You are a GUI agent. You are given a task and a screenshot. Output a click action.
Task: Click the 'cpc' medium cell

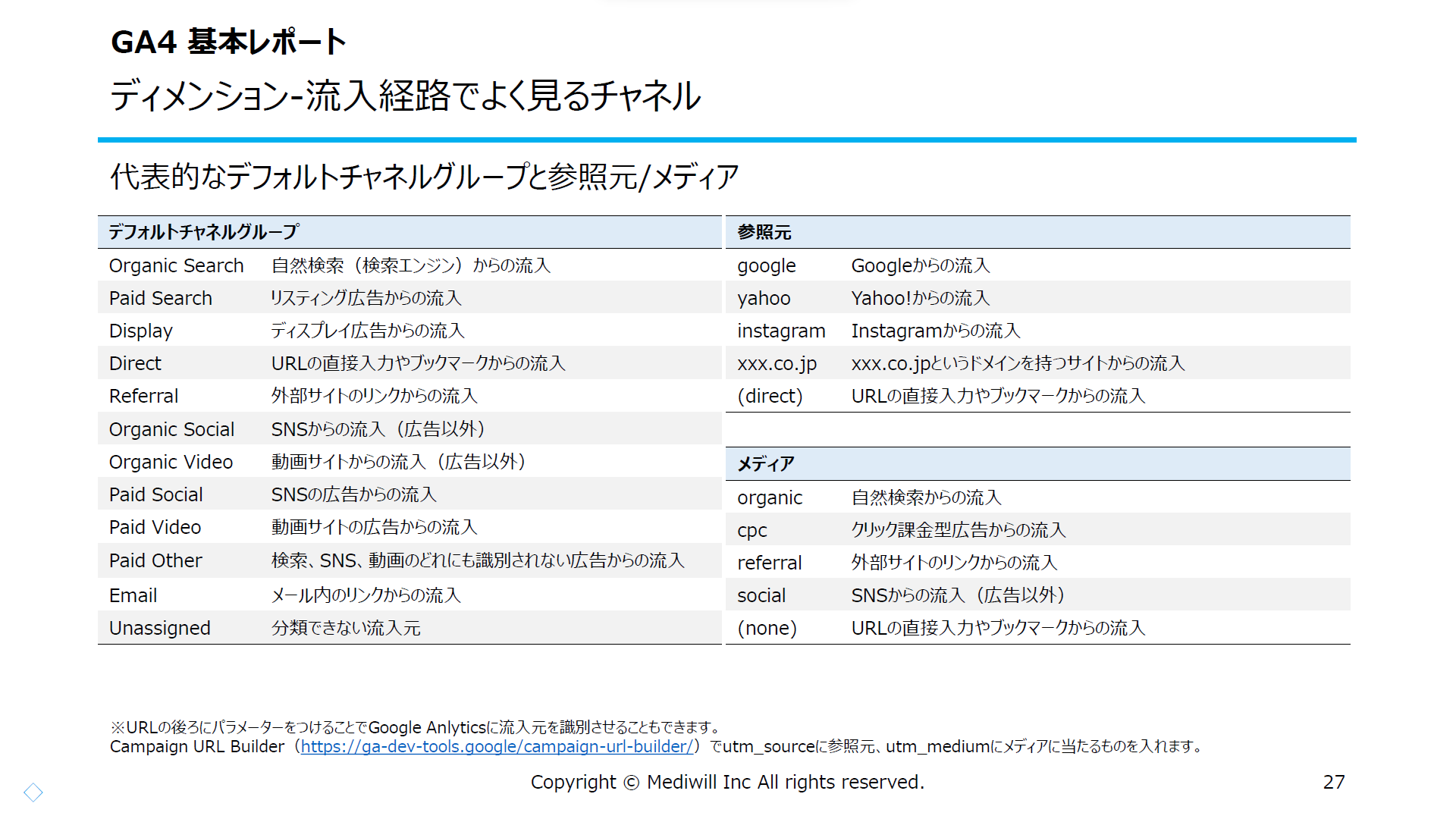[752, 530]
